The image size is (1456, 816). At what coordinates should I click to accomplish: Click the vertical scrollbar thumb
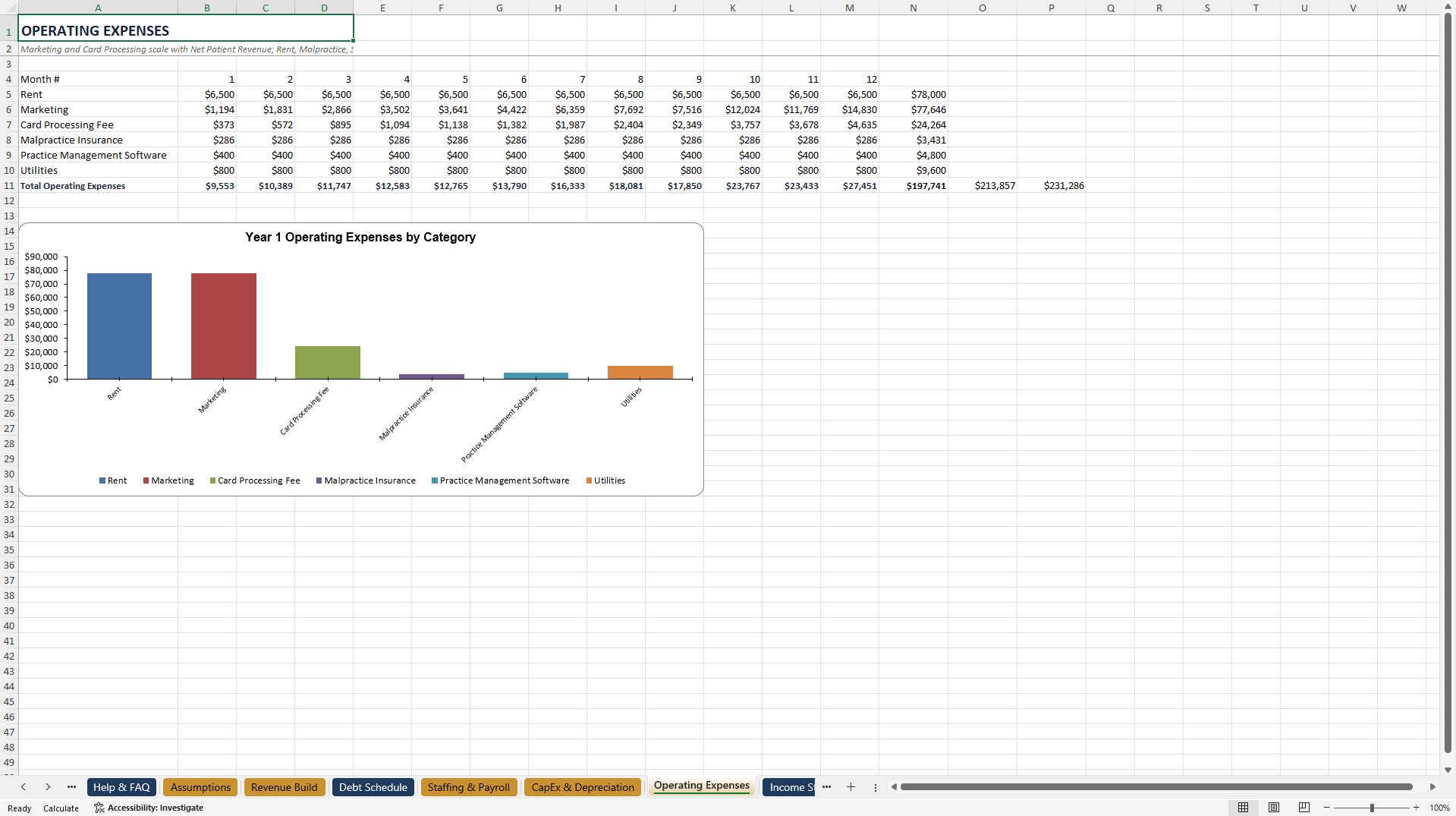click(x=1448, y=383)
